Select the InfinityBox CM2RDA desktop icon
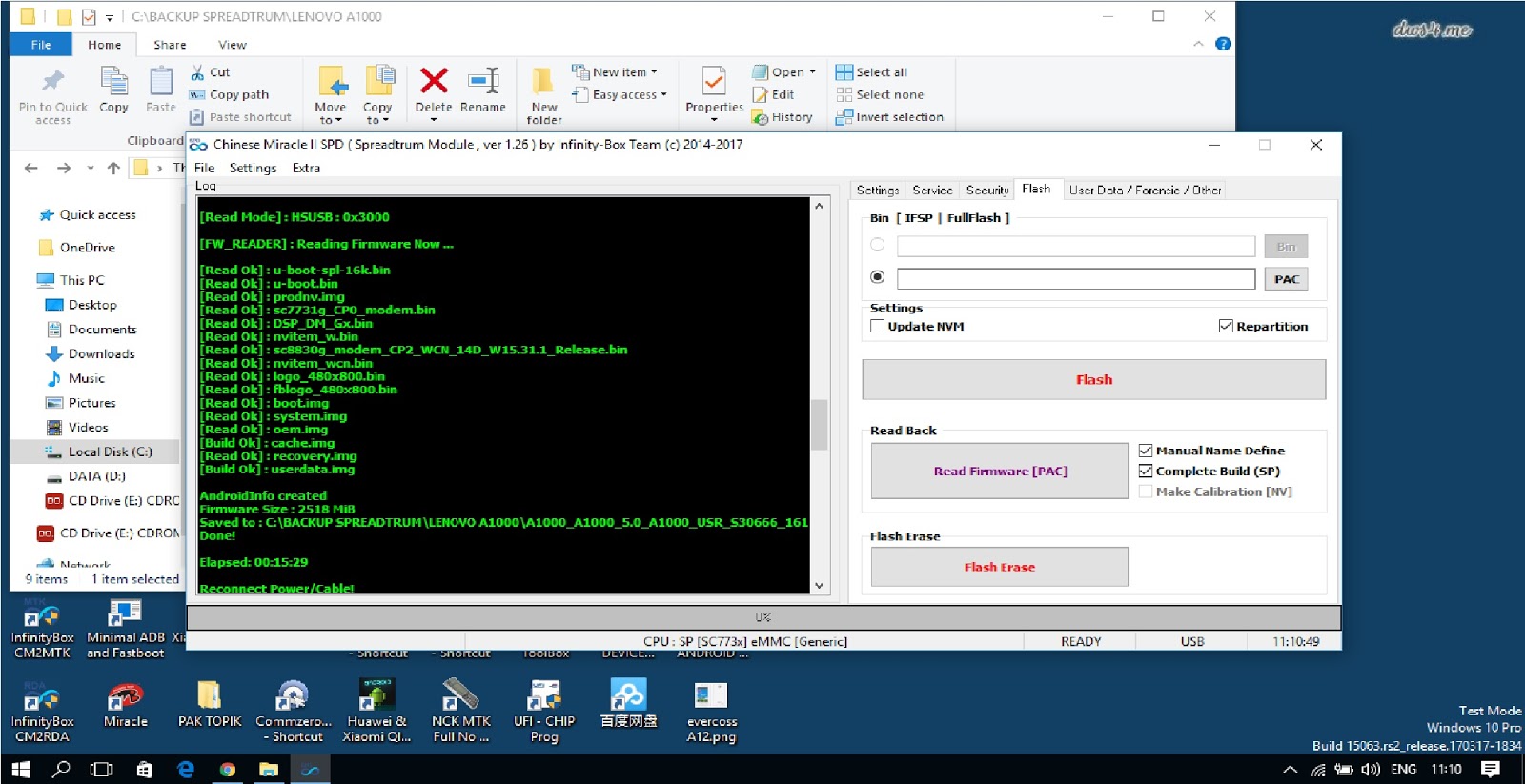 42,713
